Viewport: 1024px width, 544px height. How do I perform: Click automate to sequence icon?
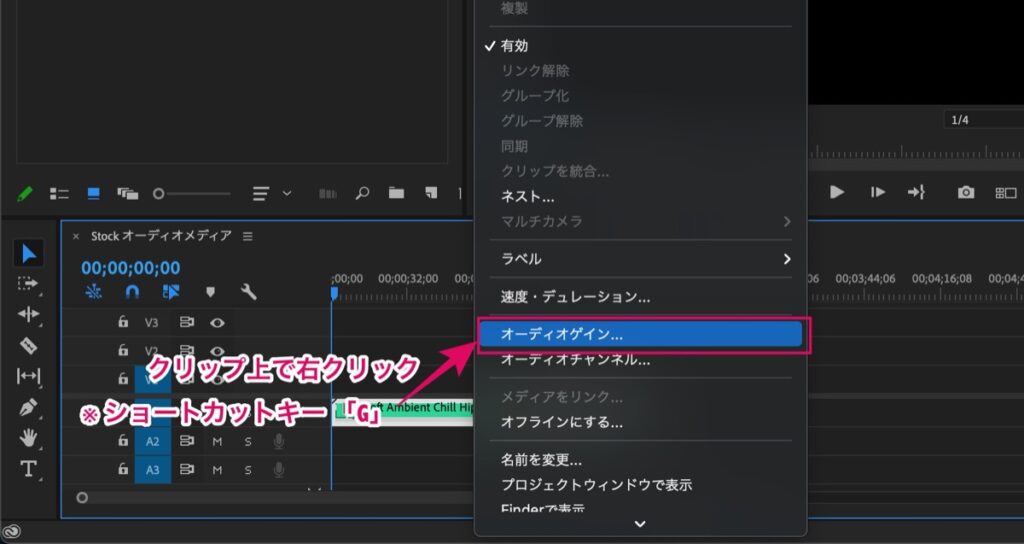point(327,194)
